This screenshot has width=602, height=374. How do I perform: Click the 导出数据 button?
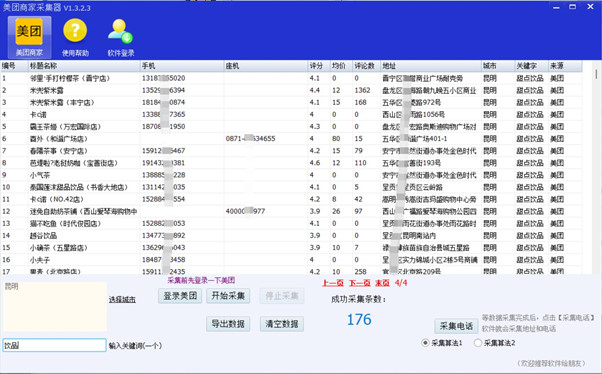(x=228, y=324)
